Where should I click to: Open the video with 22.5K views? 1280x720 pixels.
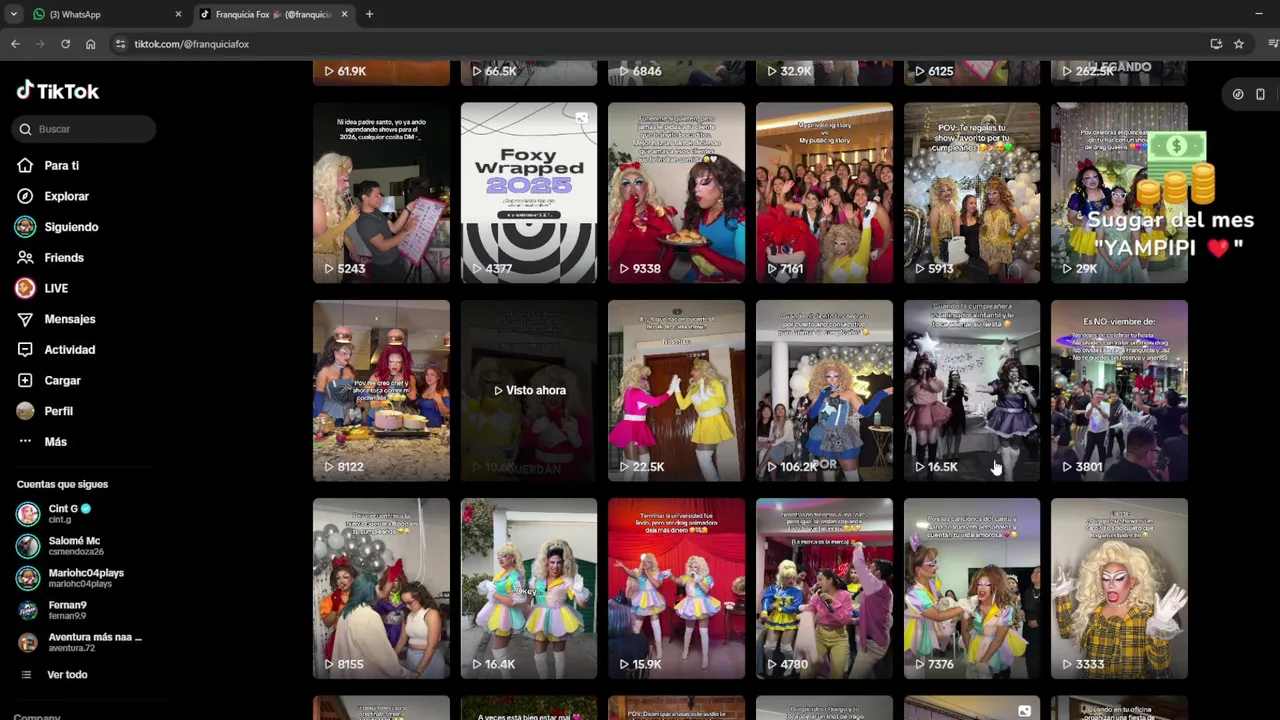pos(676,390)
